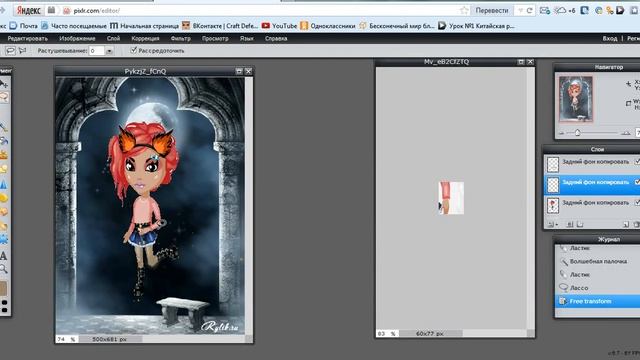Select the Волшебная палочка history entry
This screenshot has width=640, height=360.
point(598,261)
